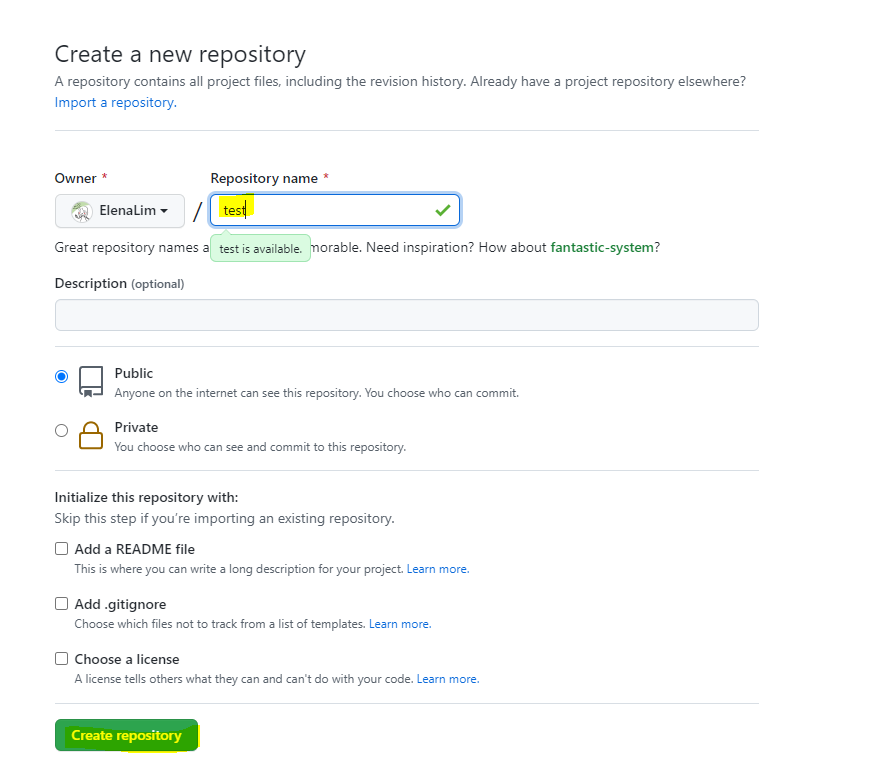The image size is (871, 779).
Task: Open the Import a repository link
Action: (x=116, y=103)
